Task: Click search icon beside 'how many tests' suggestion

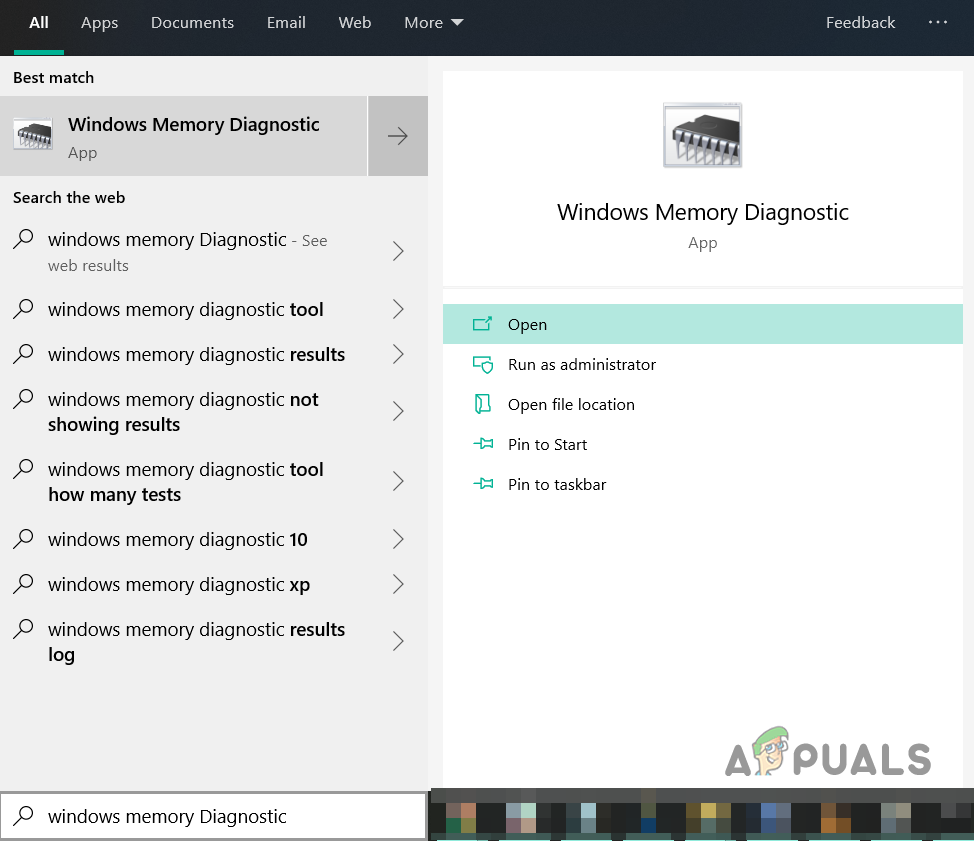Action: click(x=23, y=469)
